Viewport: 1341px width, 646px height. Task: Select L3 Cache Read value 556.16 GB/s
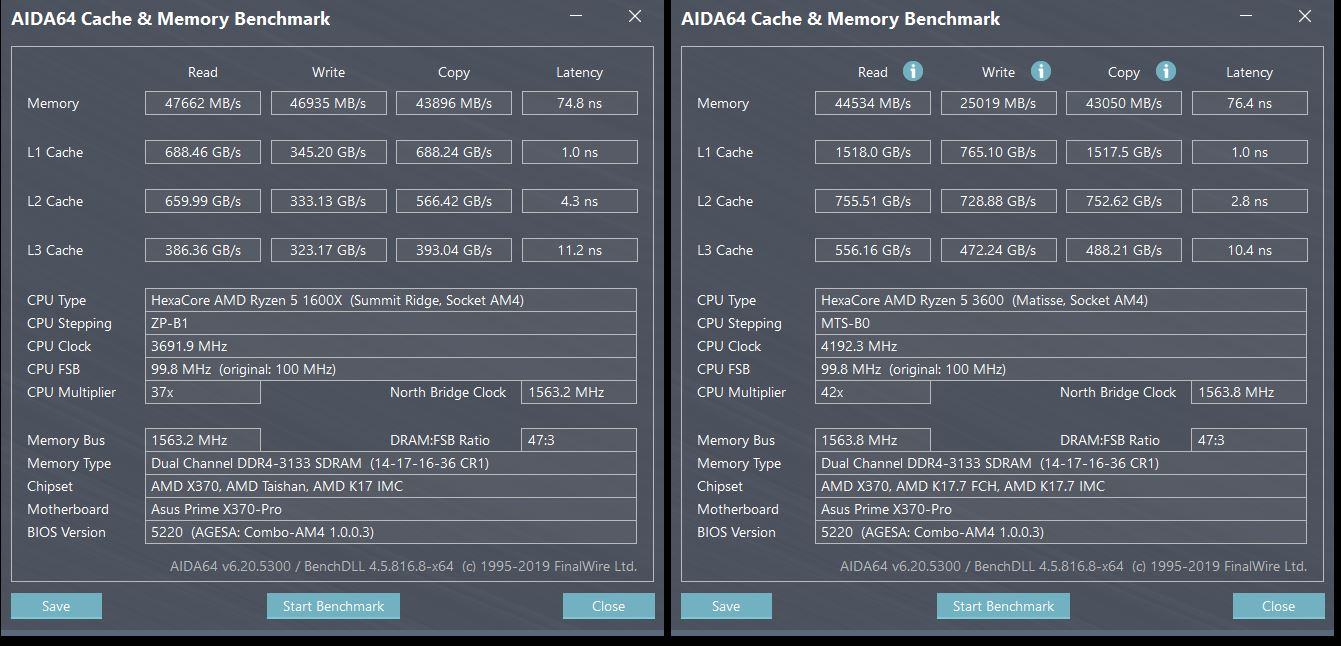click(x=872, y=250)
